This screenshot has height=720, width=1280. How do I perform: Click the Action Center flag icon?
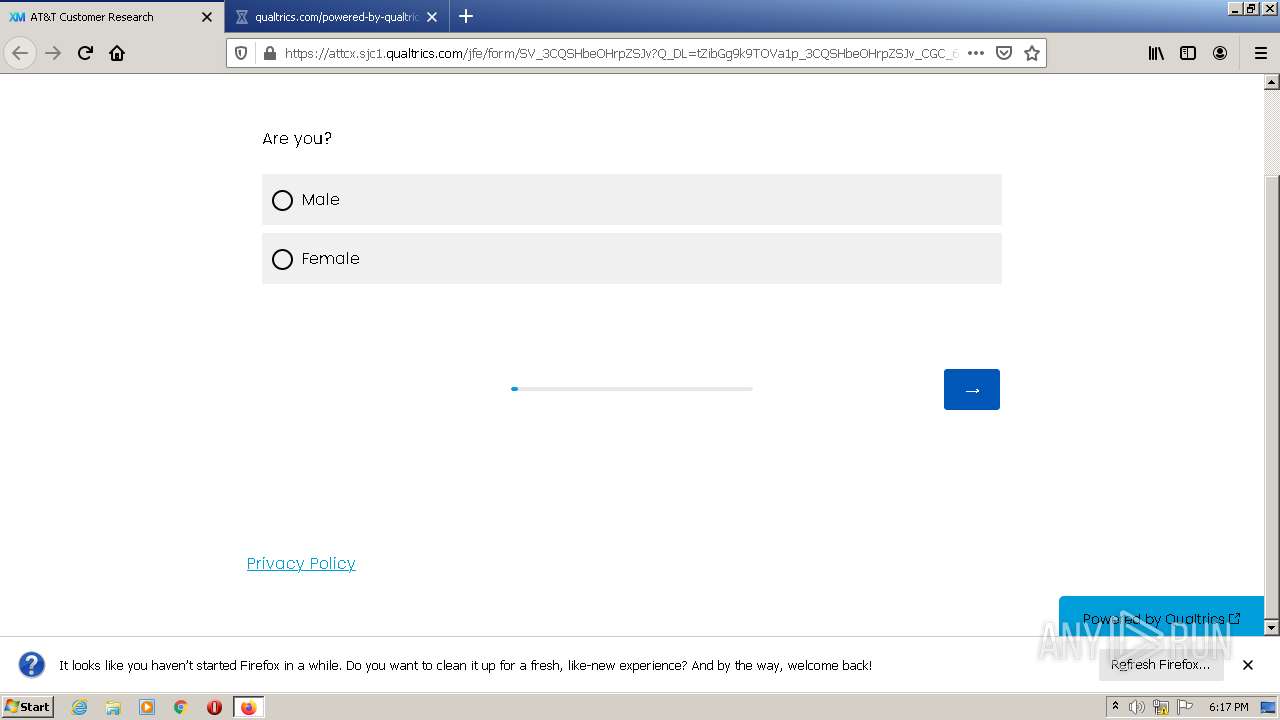click(x=1185, y=707)
